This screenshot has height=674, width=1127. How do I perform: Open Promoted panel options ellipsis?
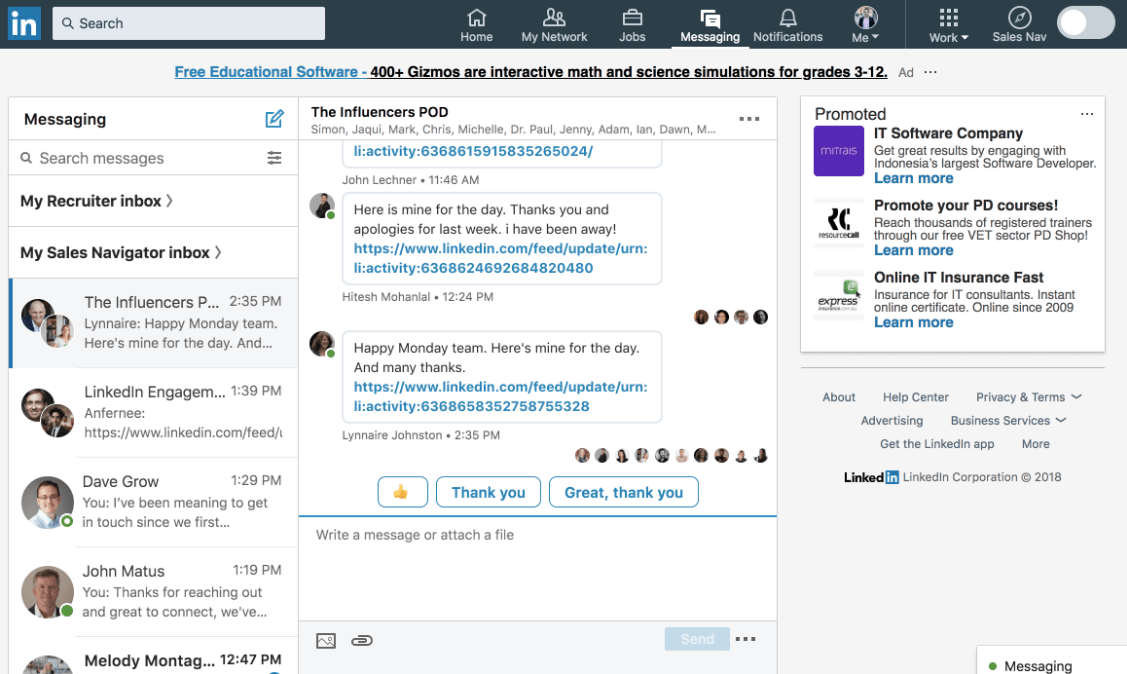tap(1087, 114)
